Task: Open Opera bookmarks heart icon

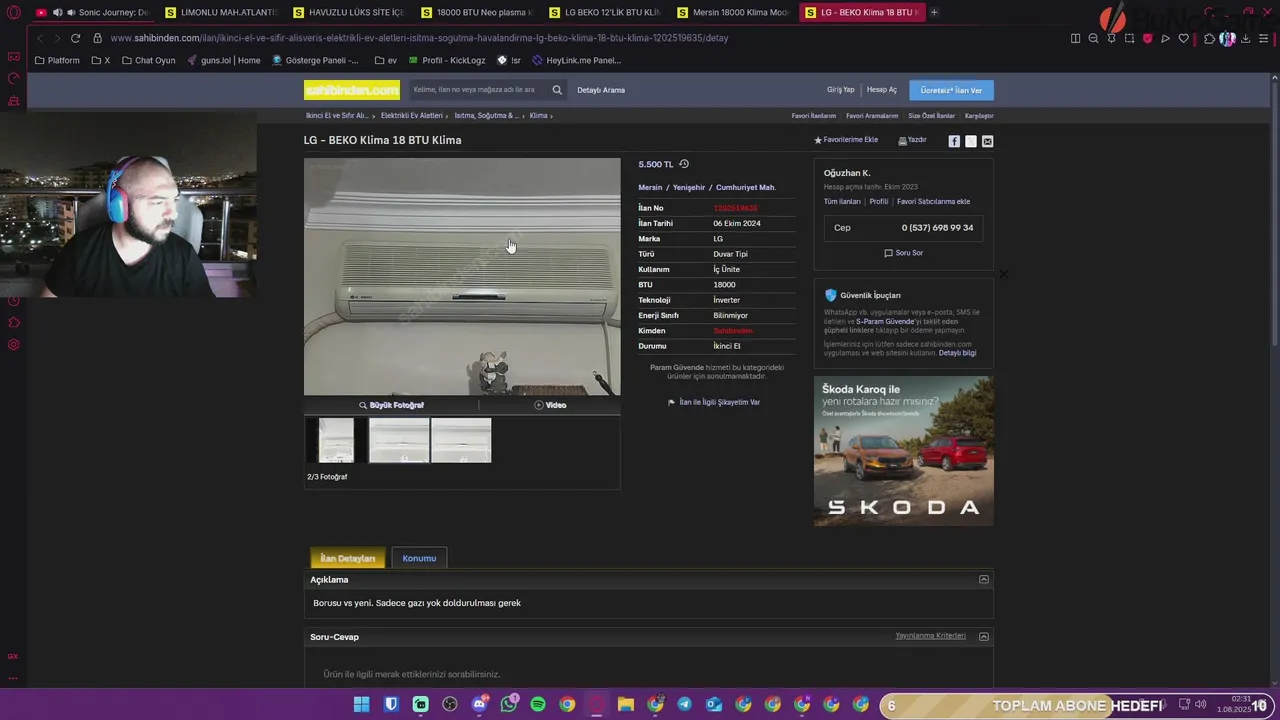Action: (1184, 38)
